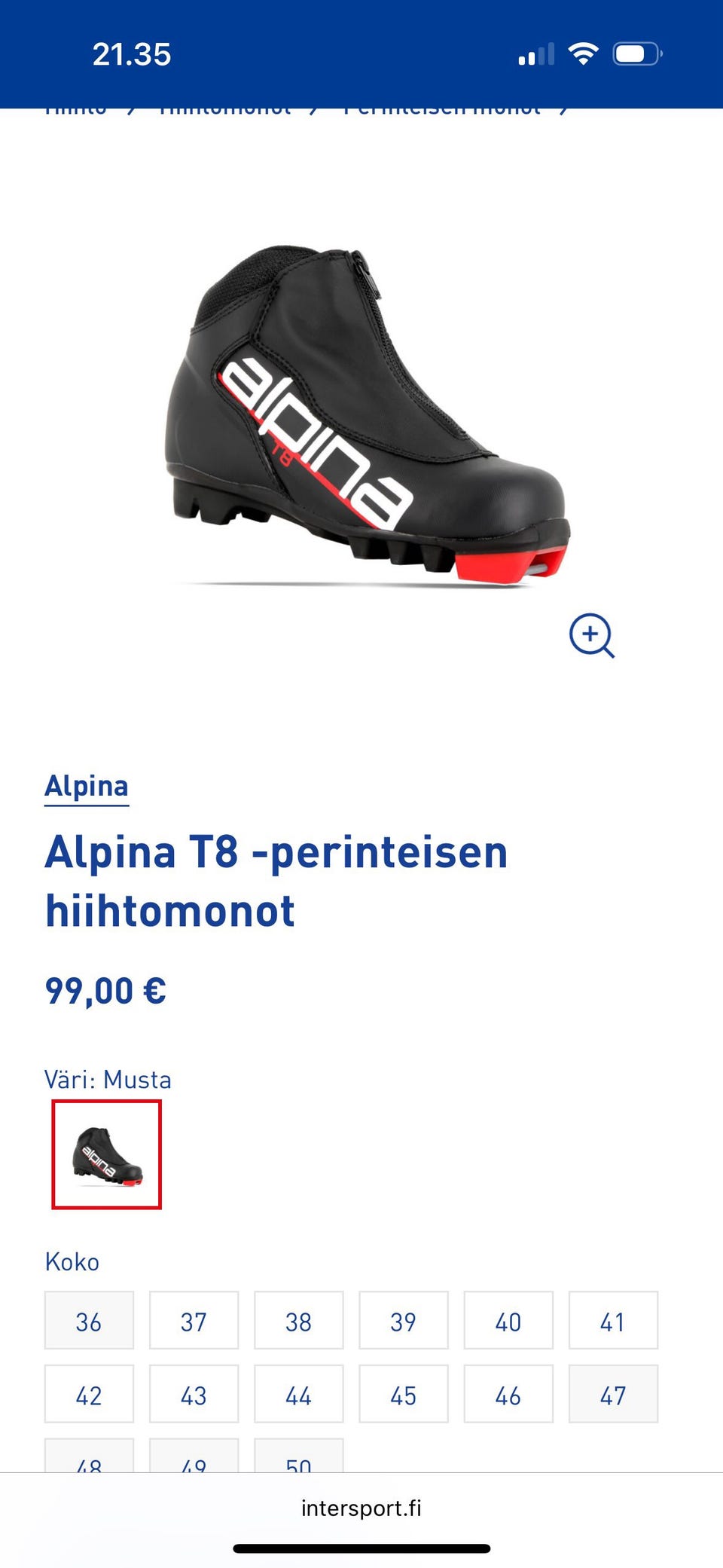
Task: Select shoe size 47
Action: (x=613, y=1394)
